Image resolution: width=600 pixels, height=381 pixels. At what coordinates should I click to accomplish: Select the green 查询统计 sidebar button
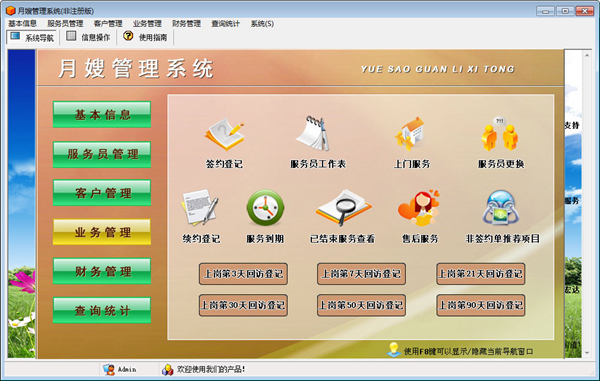[102, 310]
